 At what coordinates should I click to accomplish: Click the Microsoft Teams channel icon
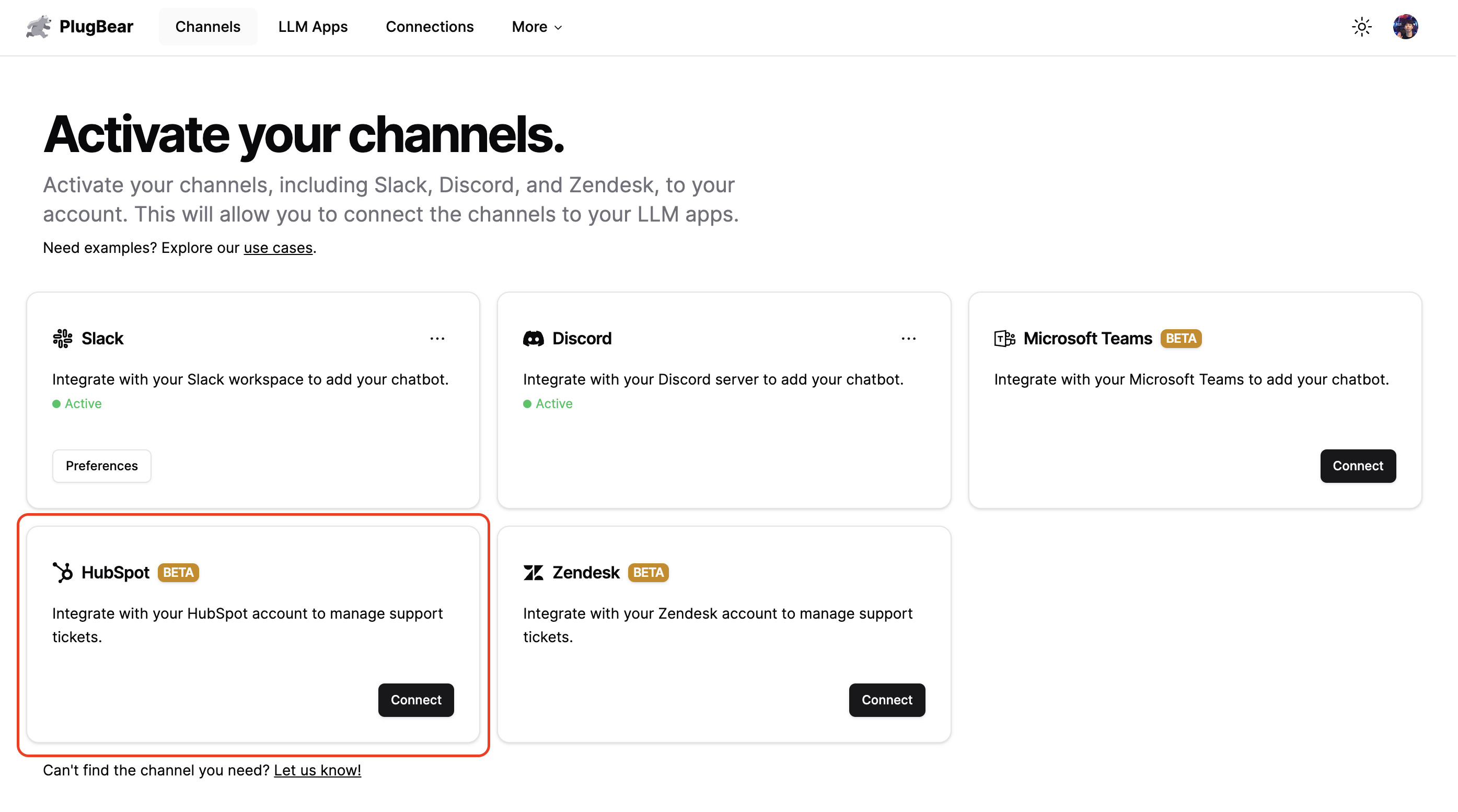1004,338
